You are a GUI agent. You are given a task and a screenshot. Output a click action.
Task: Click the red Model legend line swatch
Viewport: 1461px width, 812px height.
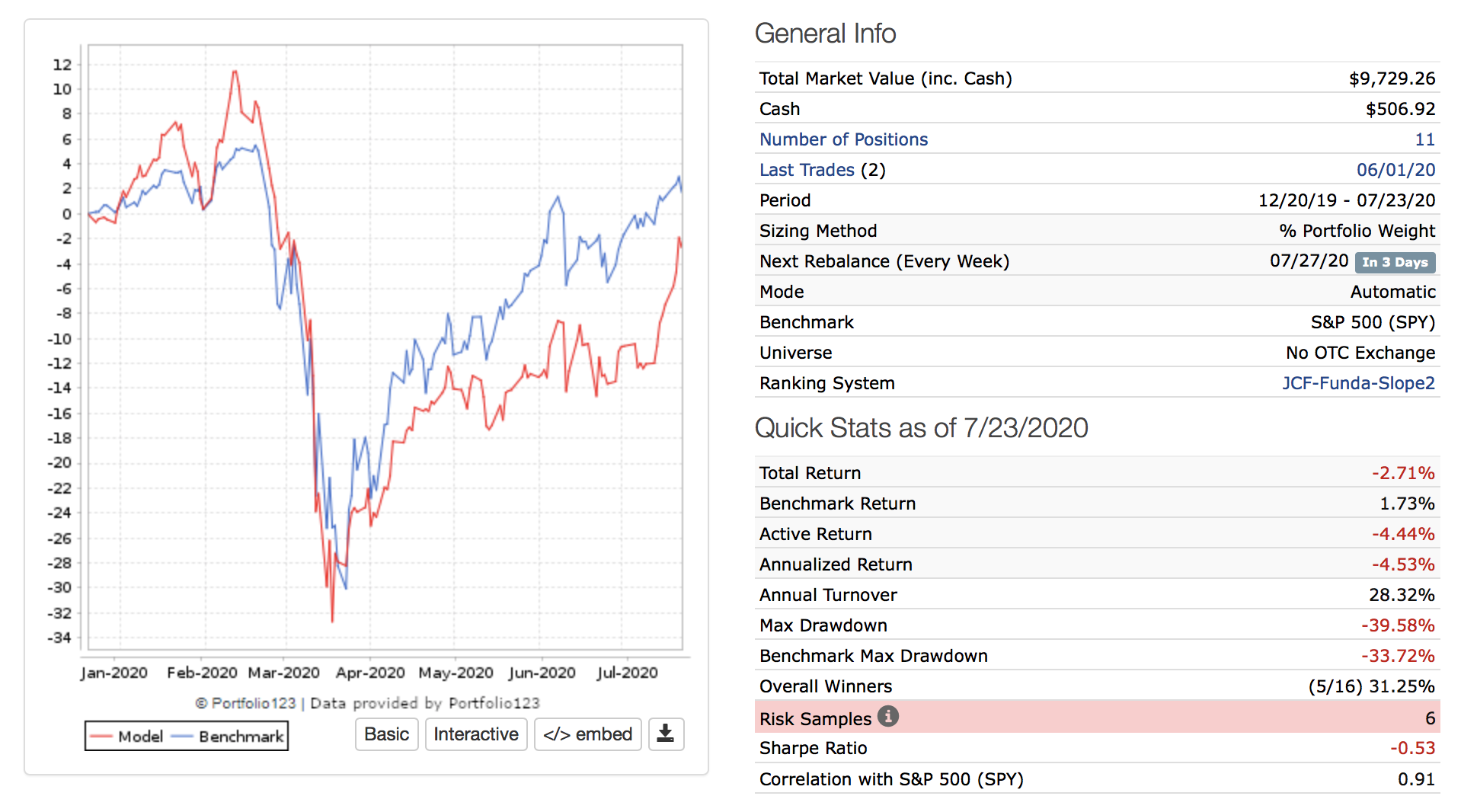click(x=101, y=737)
